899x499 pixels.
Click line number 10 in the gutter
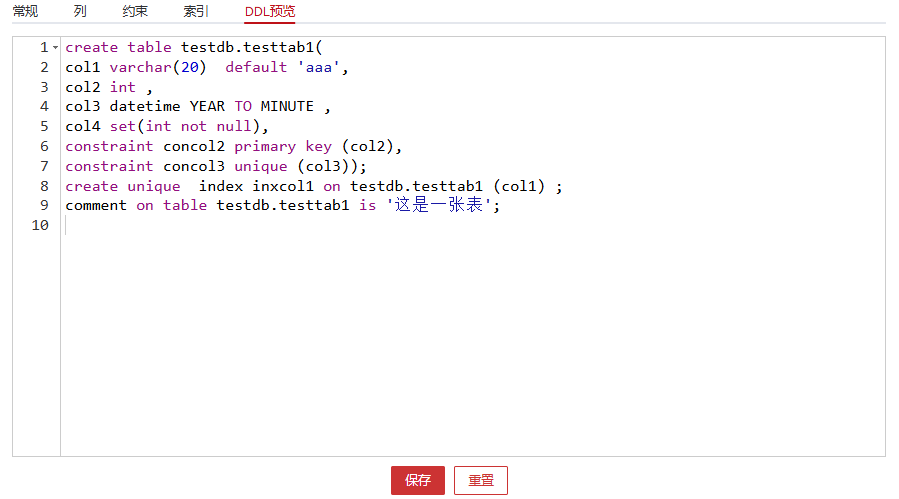[40, 226]
